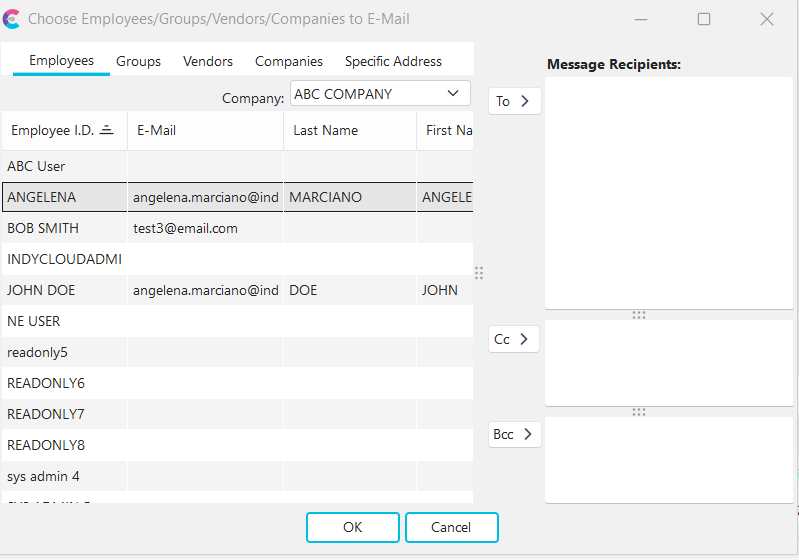Add selected employee to To recipients
799x560 pixels.
(x=515, y=101)
